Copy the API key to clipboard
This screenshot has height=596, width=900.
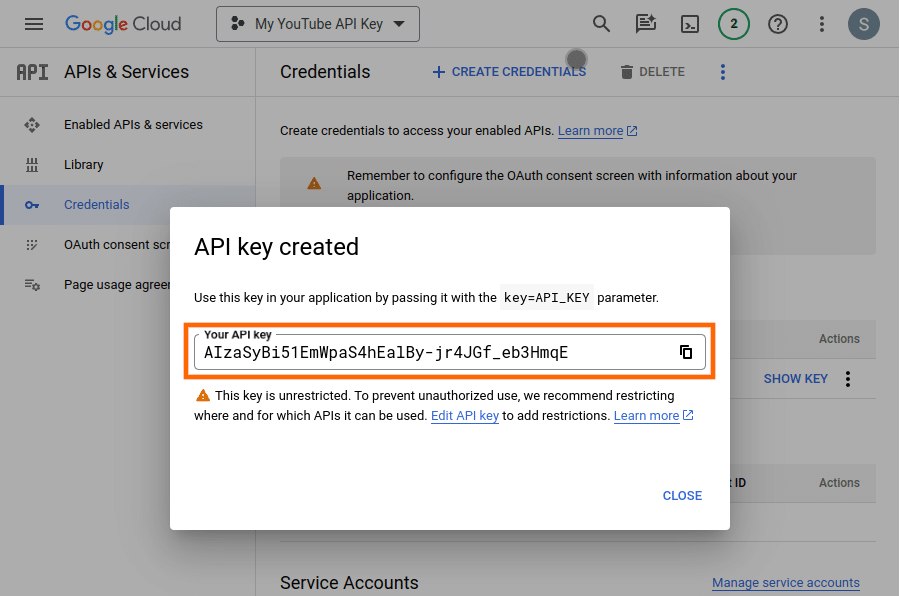686,352
